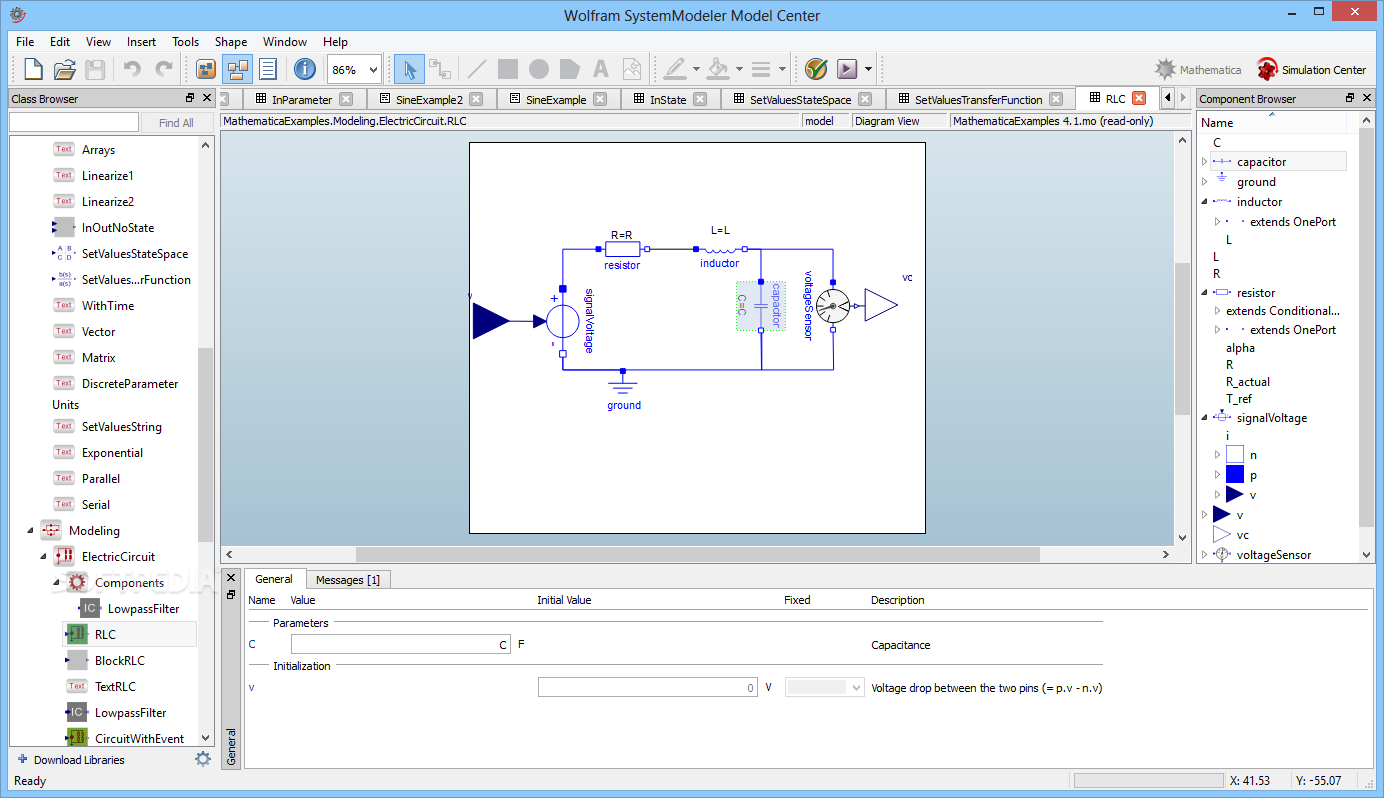Close the RLC tab
This screenshot has height=798, width=1384.
(1138, 98)
